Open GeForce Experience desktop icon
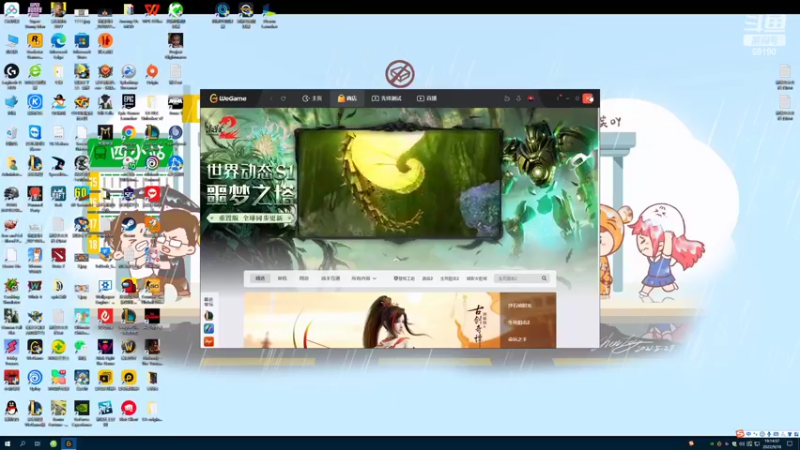800x450 pixels. (82, 413)
